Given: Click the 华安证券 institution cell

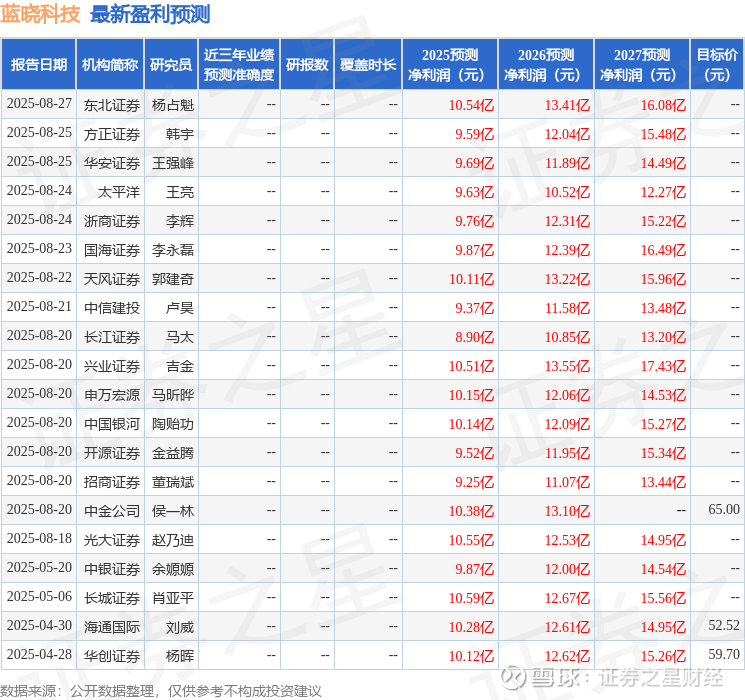Looking at the screenshot, I should pyautogui.click(x=112, y=163).
